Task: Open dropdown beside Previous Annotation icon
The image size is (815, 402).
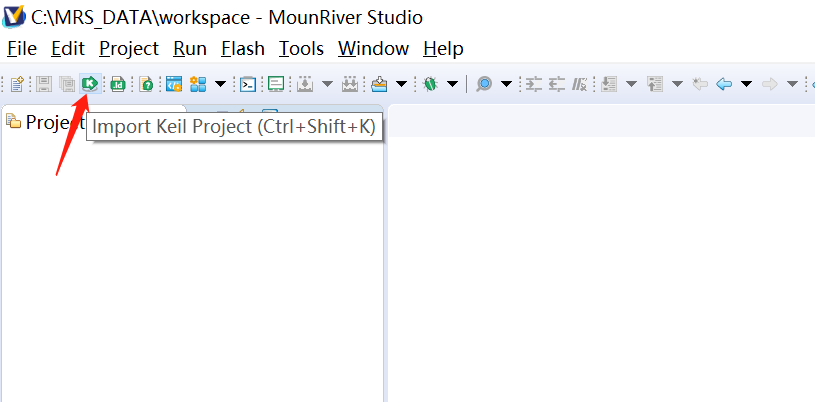Action: tap(678, 84)
